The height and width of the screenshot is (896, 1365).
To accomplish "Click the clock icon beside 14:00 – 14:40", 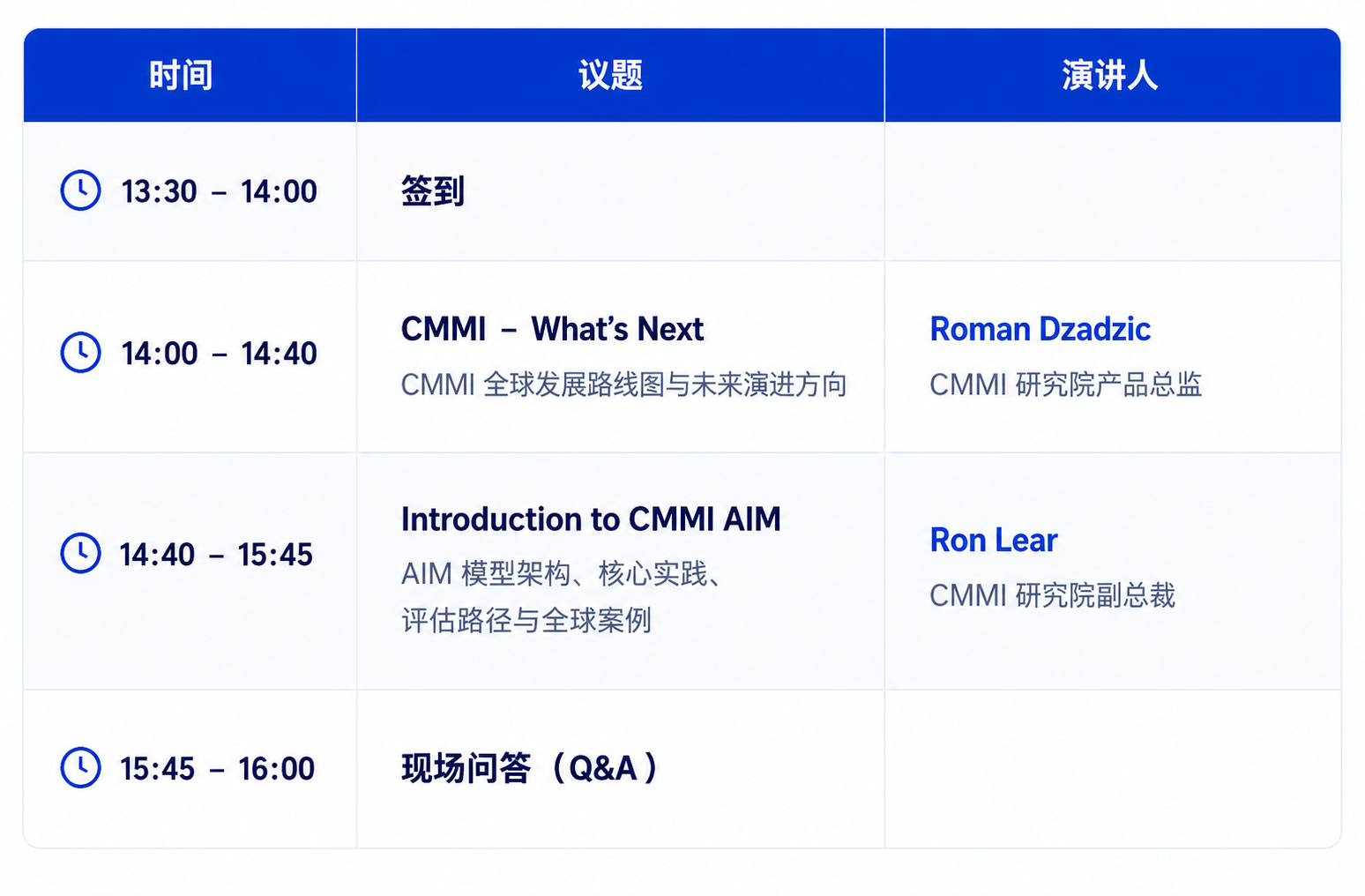I will click(x=80, y=353).
